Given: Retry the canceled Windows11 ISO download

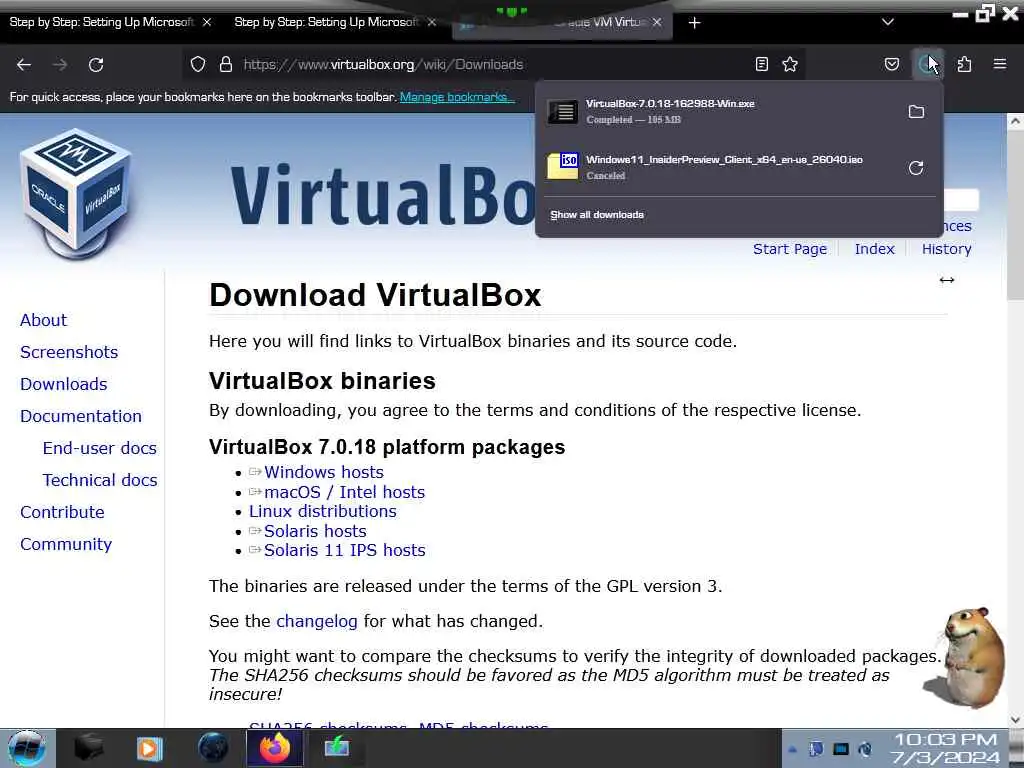Looking at the screenshot, I should click(916, 168).
